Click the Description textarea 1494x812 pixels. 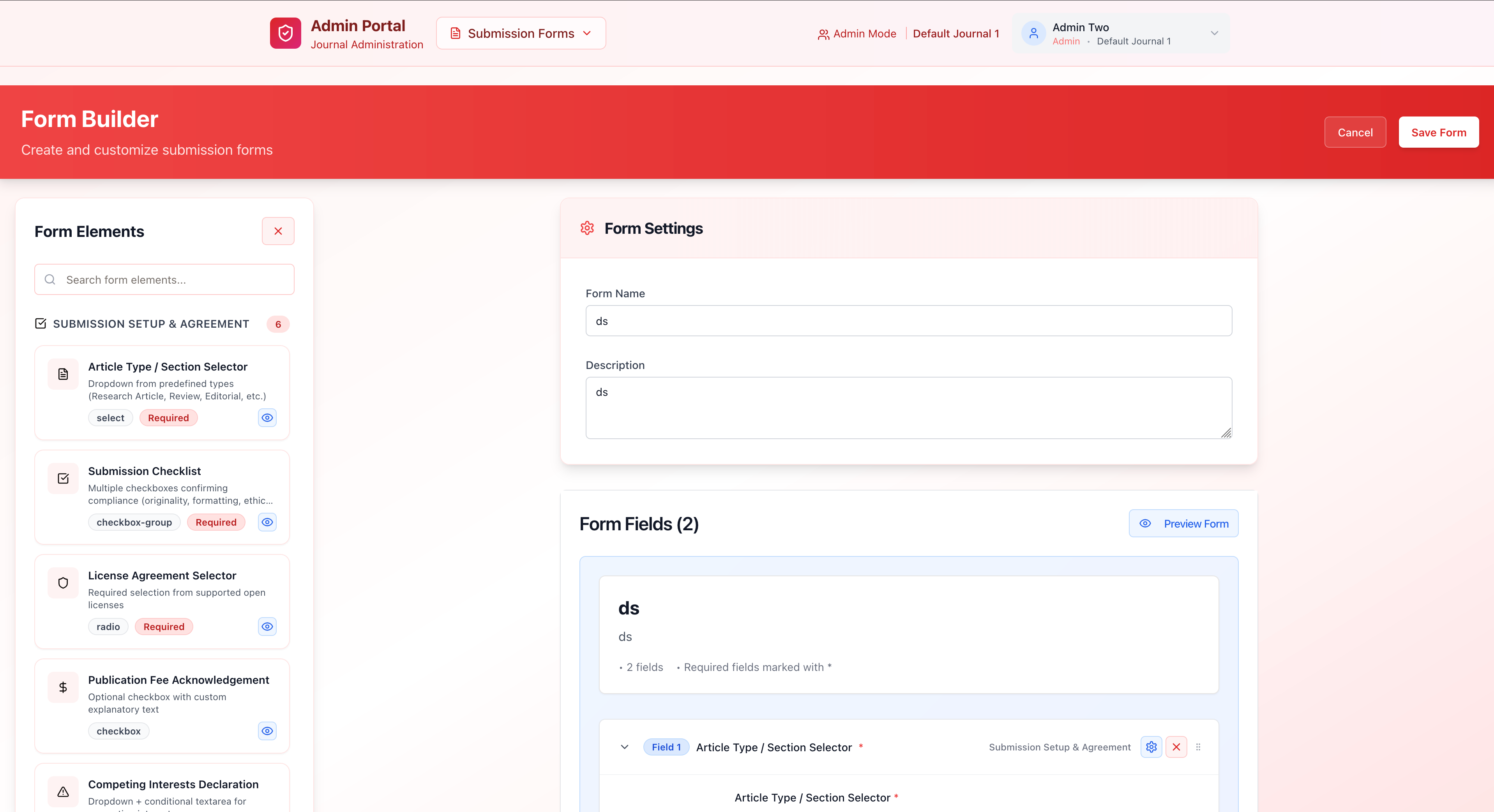click(909, 408)
